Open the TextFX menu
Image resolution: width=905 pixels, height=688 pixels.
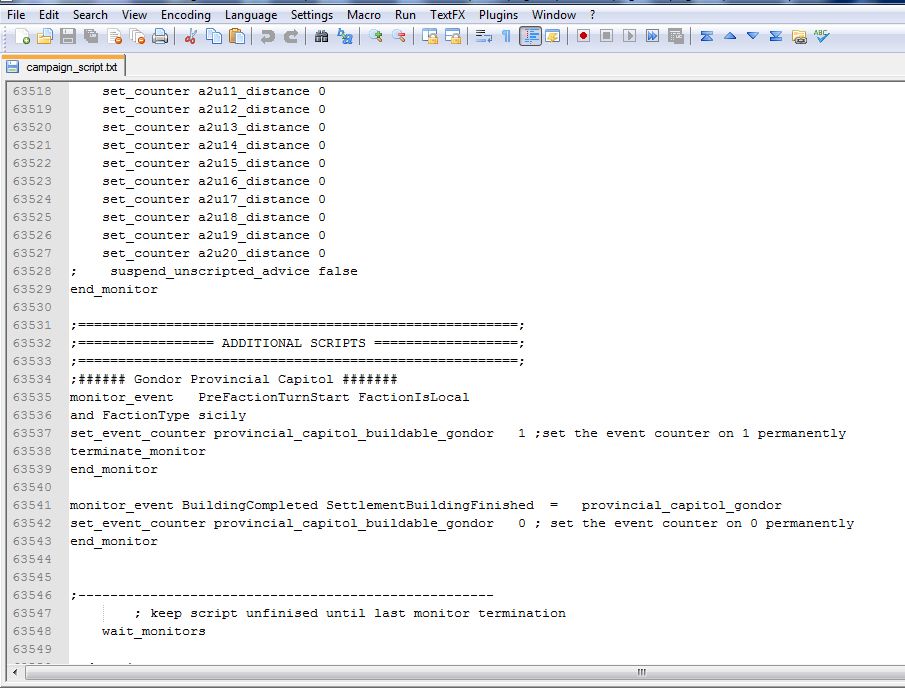coord(448,15)
